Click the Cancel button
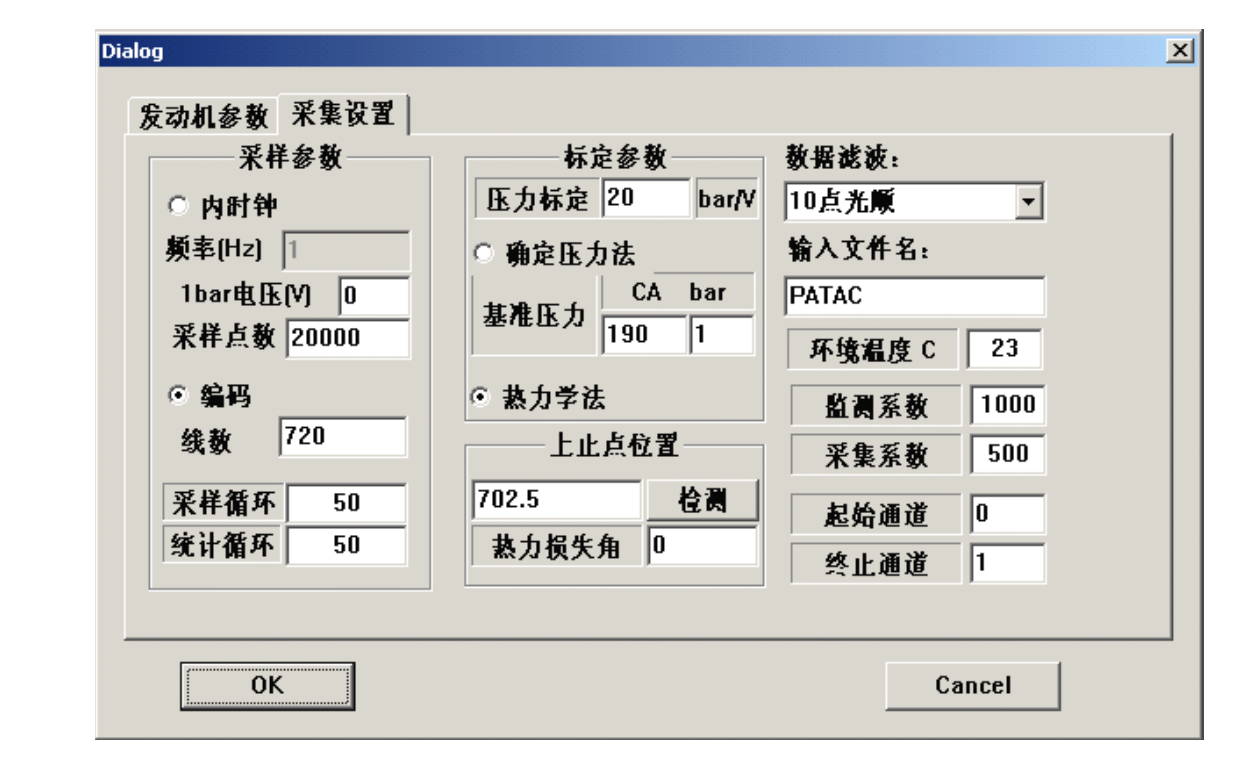This screenshot has height=774, width=1244. coord(972,684)
